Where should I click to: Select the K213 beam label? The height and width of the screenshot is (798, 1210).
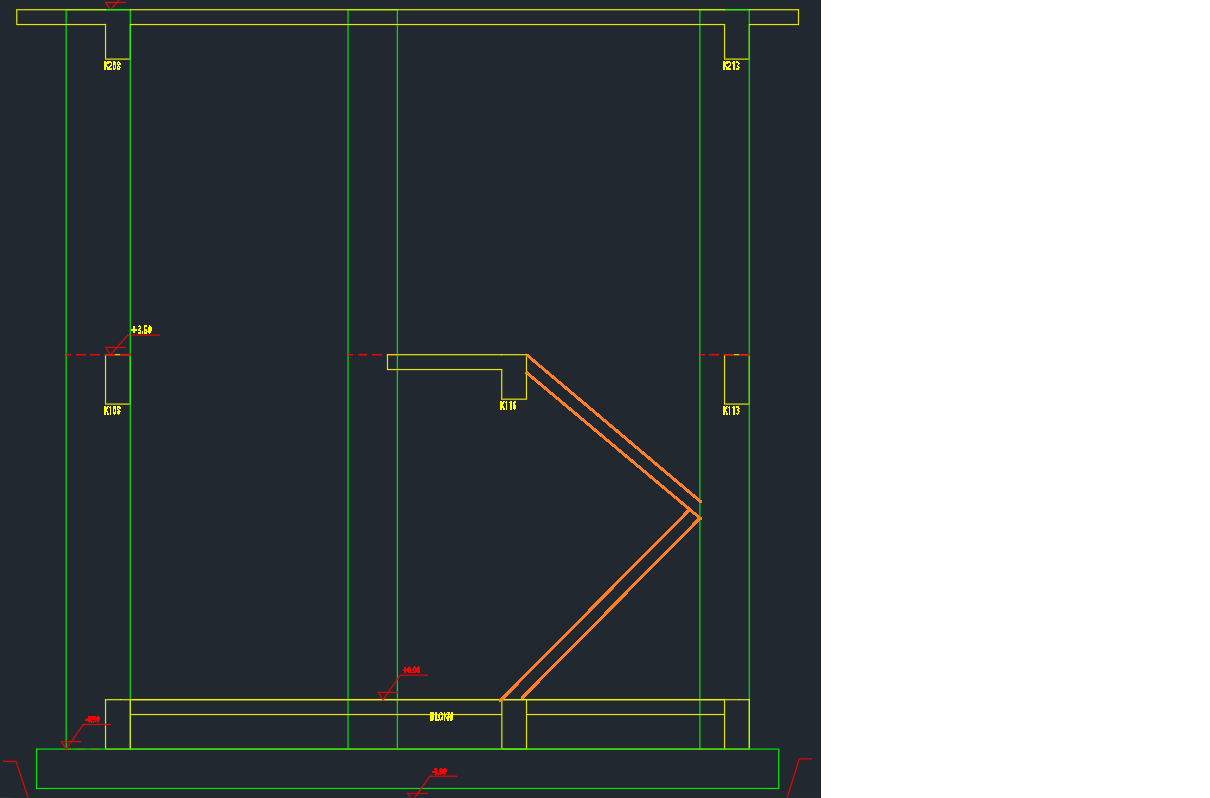coord(731,66)
